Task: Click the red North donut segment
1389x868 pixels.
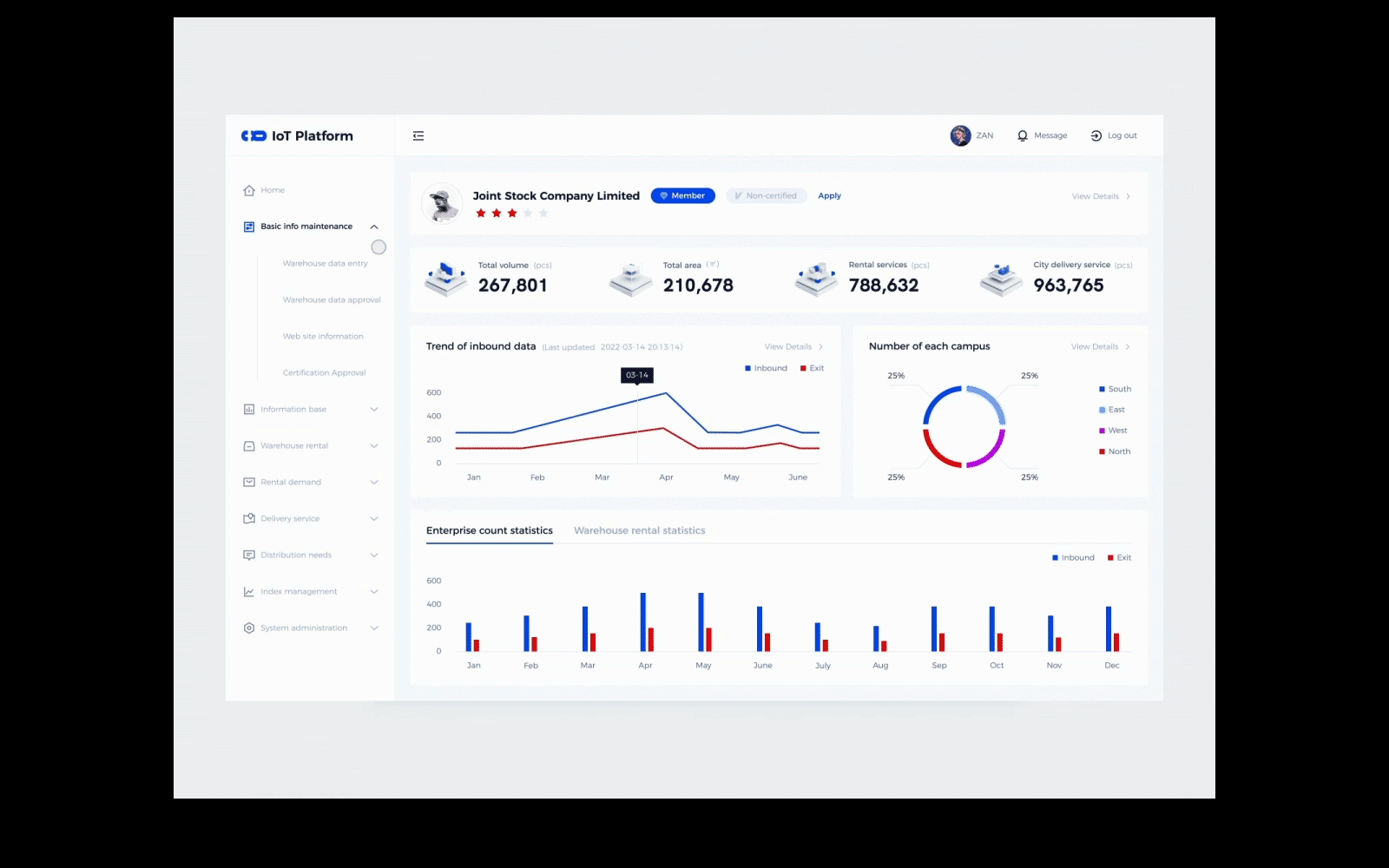Action: (x=935, y=455)
